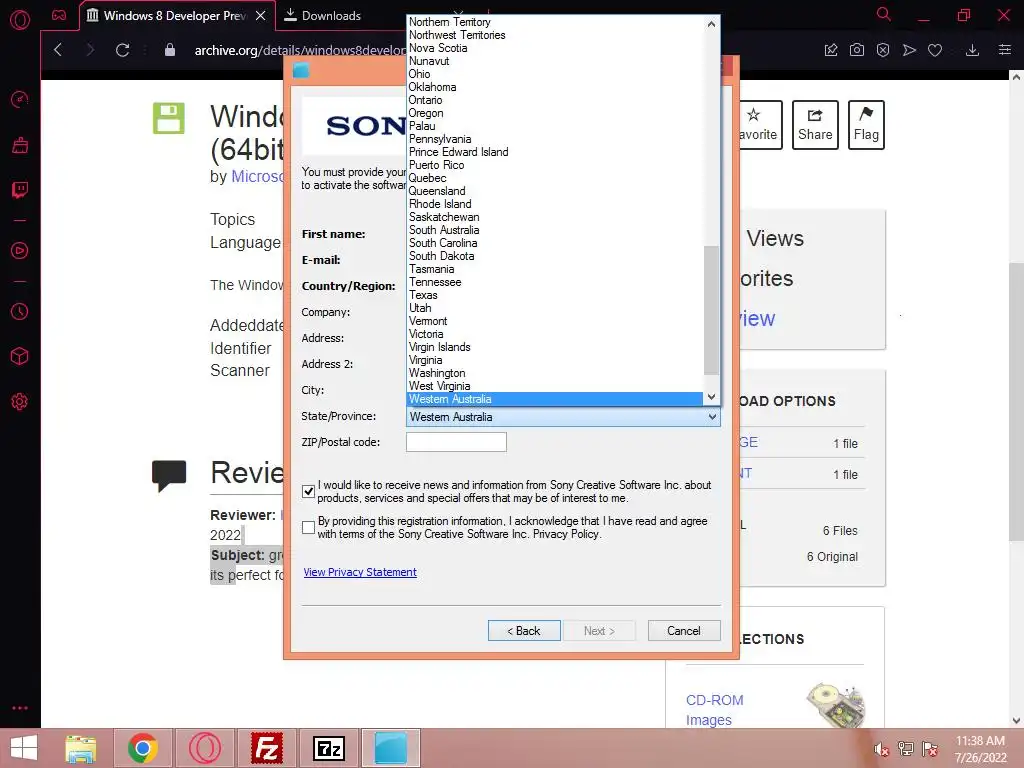
Task: Launch File Explorer from taskbar
Action: pos(81,748)
